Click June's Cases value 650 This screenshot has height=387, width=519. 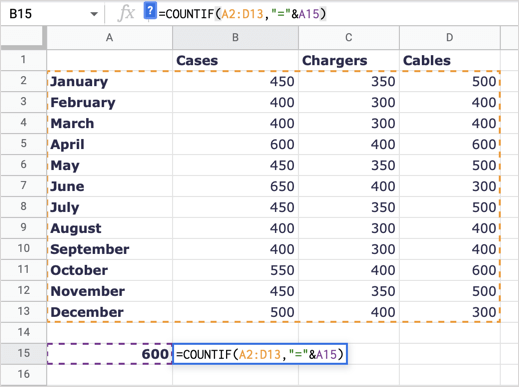pyautogui.click(x=235, y=186)
